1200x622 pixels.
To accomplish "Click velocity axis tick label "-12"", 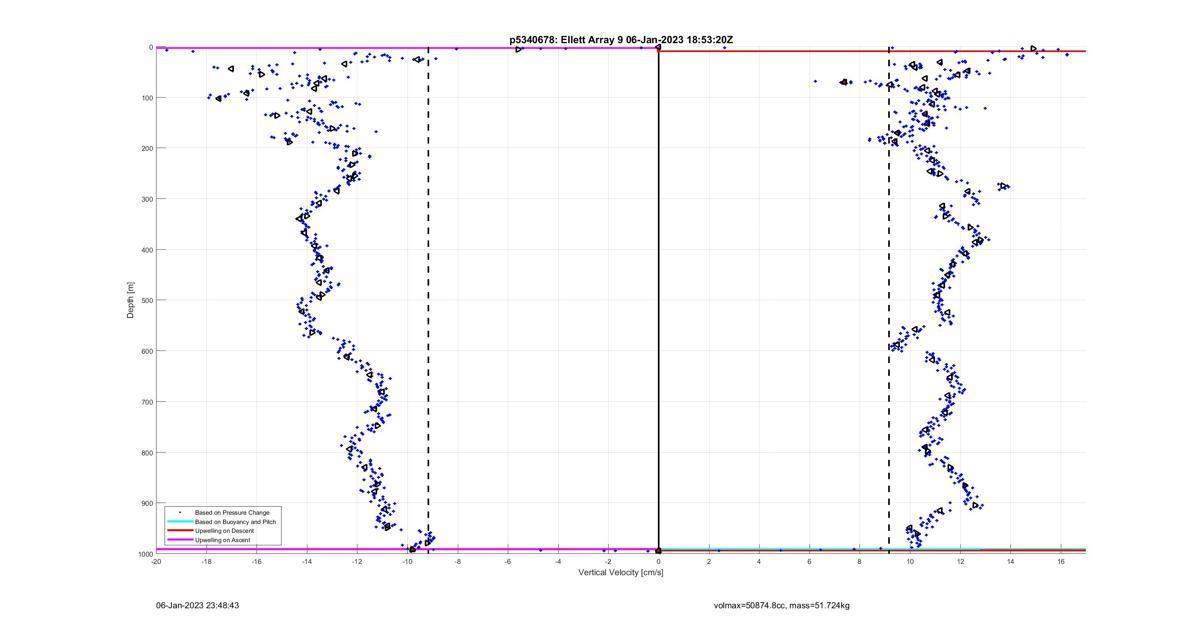I will (357, 562).
